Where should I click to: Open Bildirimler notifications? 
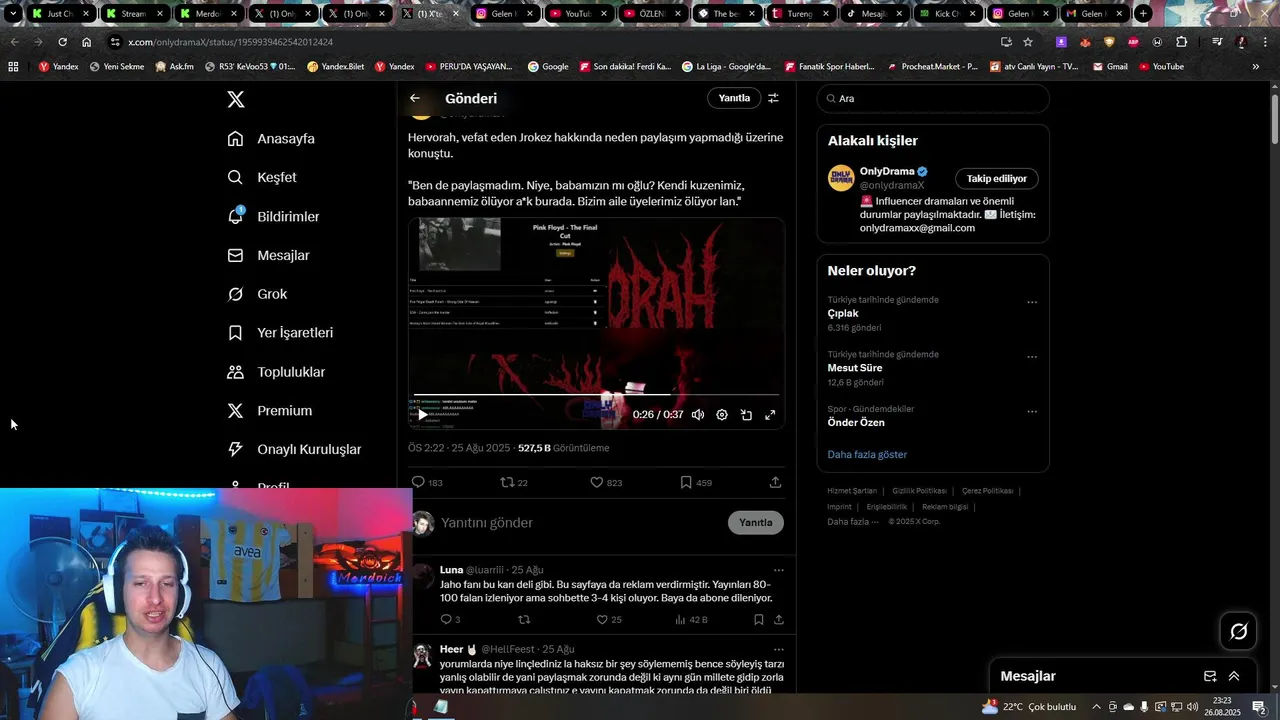point(273,216)
